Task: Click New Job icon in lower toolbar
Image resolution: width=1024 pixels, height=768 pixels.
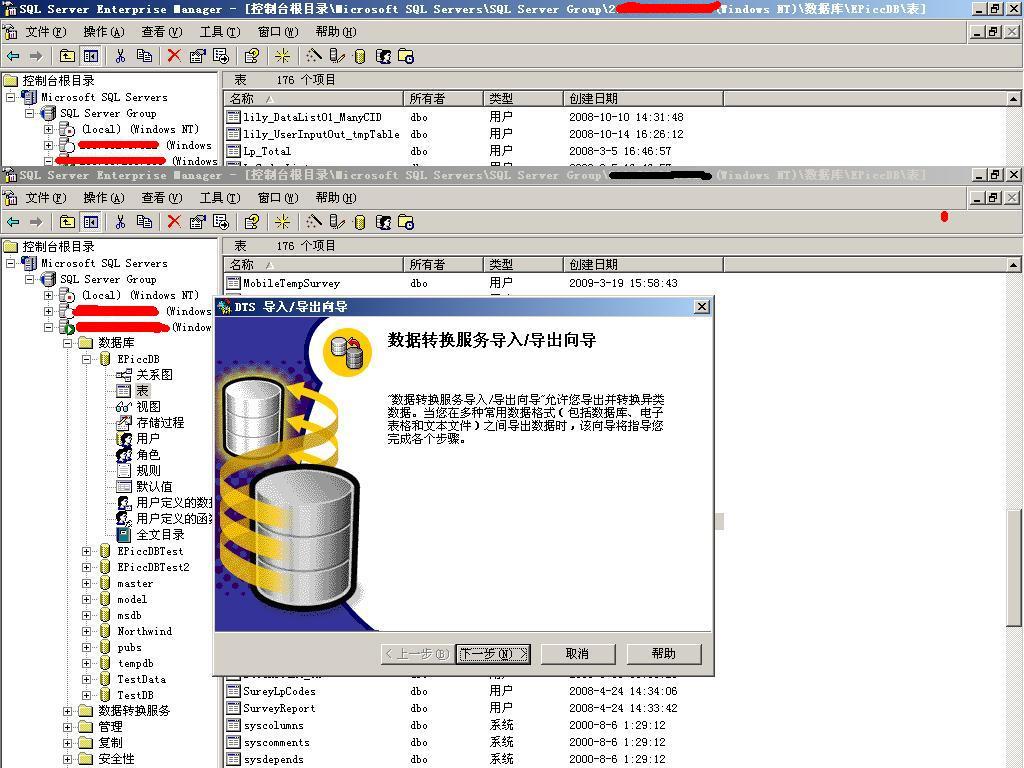Action: [x=406, y=222]
